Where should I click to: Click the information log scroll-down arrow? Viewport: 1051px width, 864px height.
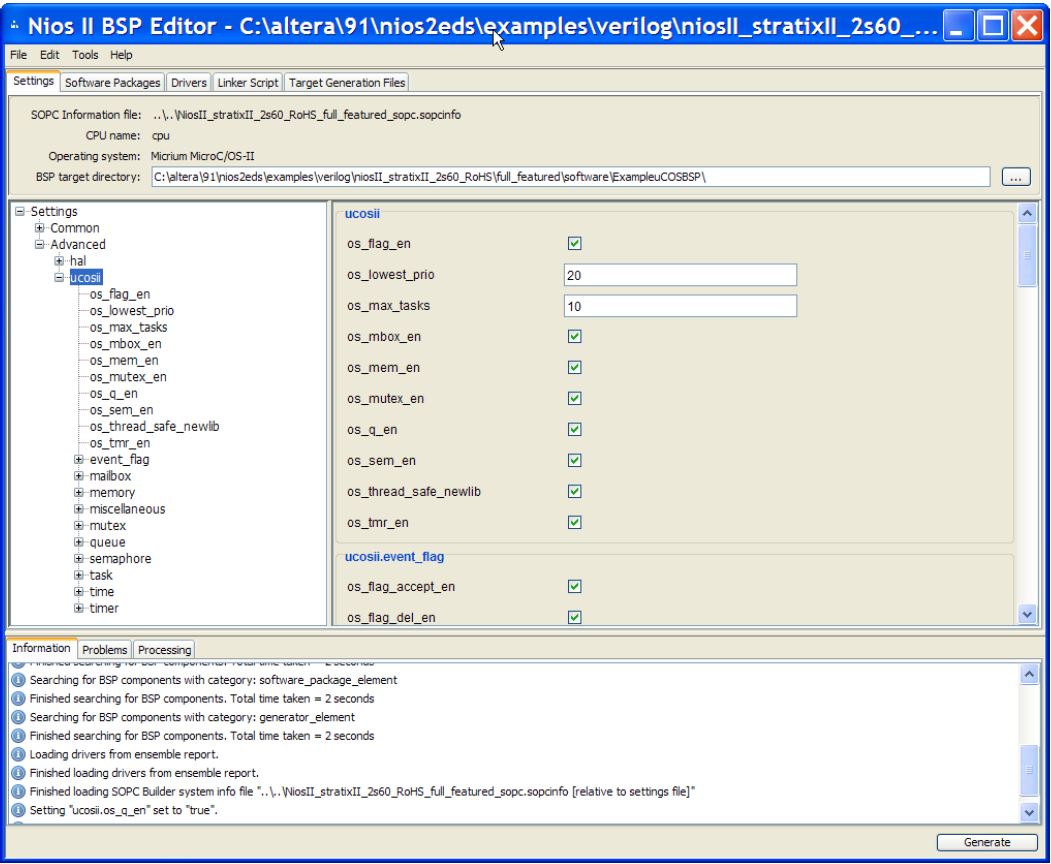pos(1028,811)
